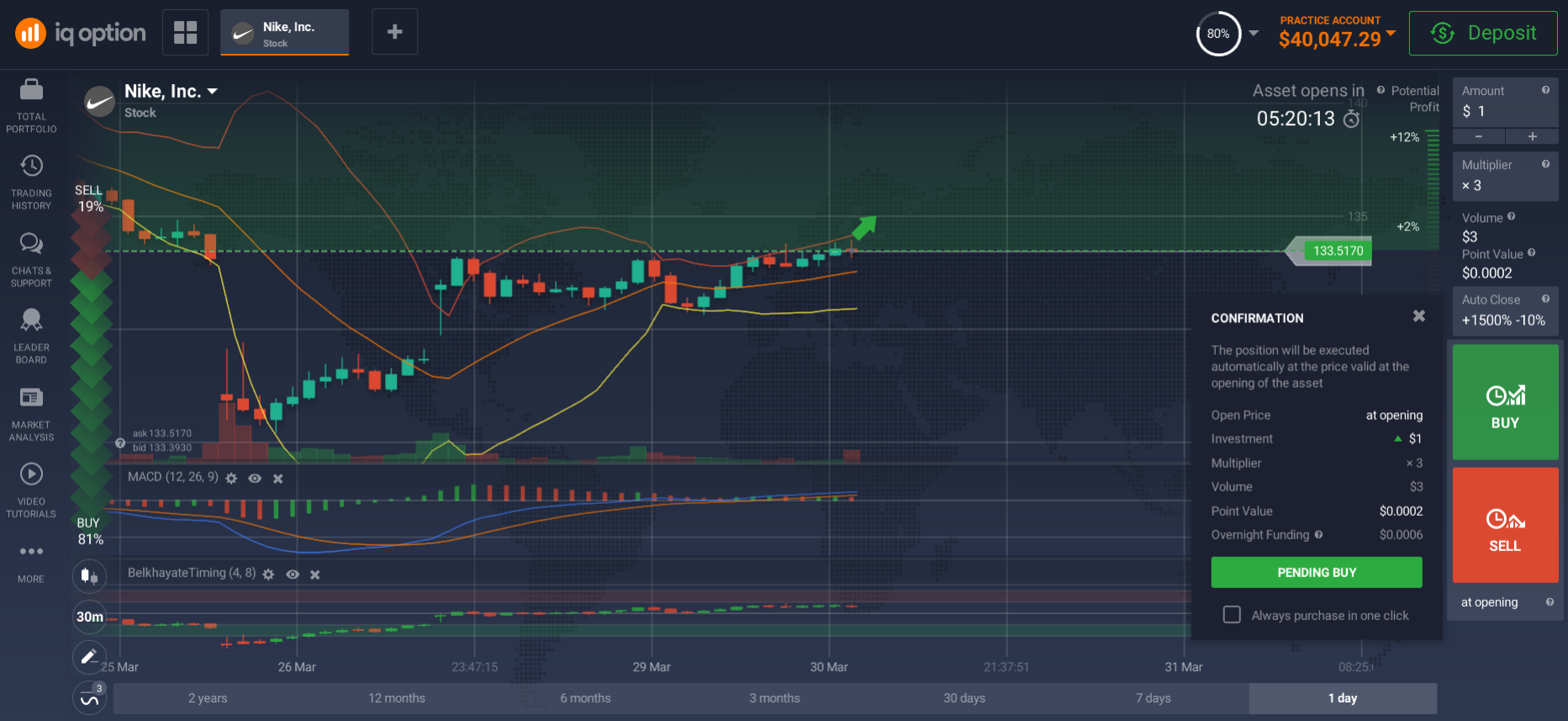The image size is (1568, 721).
Task: Confirm with Pending Buy button
Action: pos(1317,572)
